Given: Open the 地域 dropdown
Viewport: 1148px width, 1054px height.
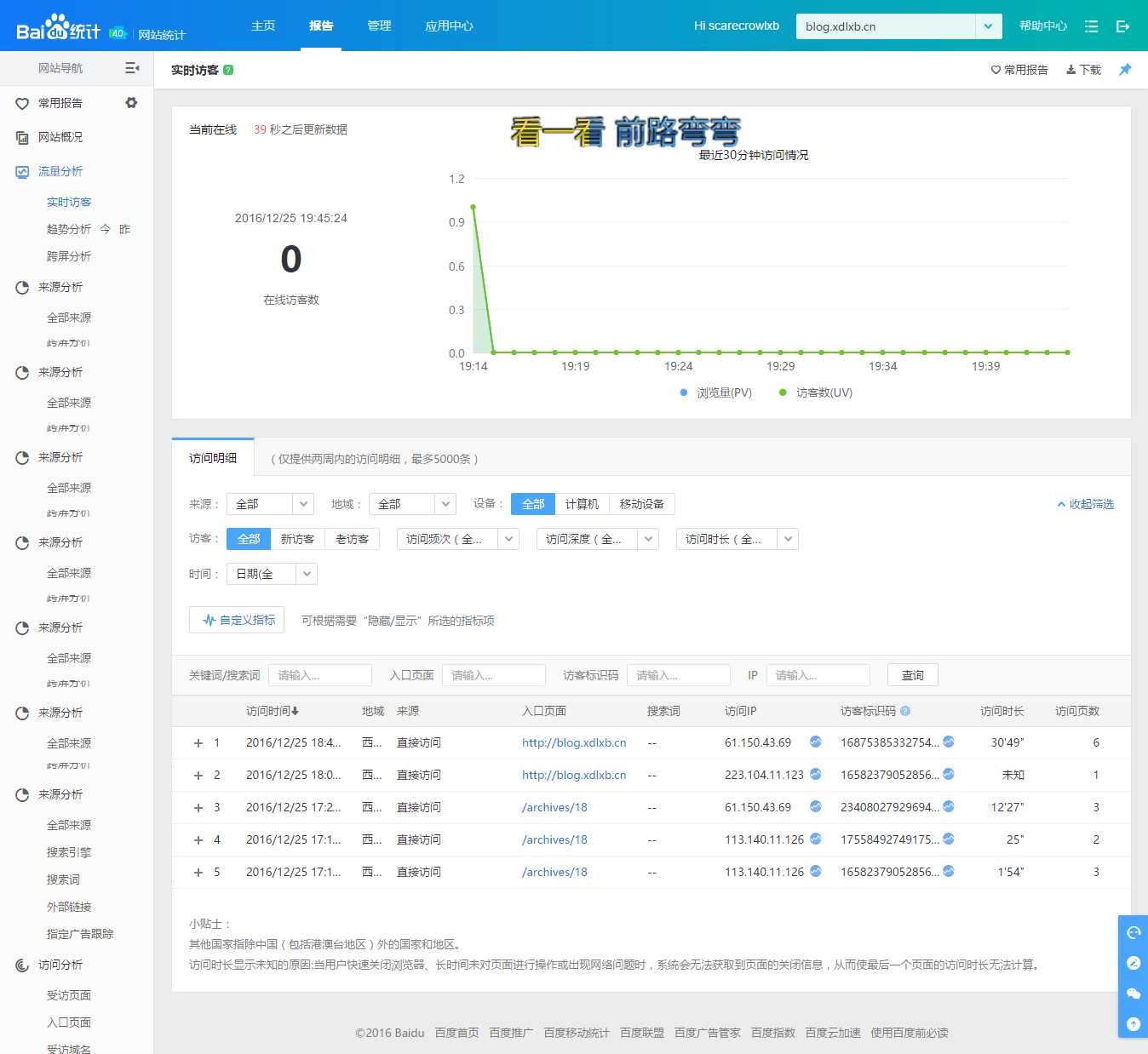Looking at the screenshot, I should pos(412,504).
